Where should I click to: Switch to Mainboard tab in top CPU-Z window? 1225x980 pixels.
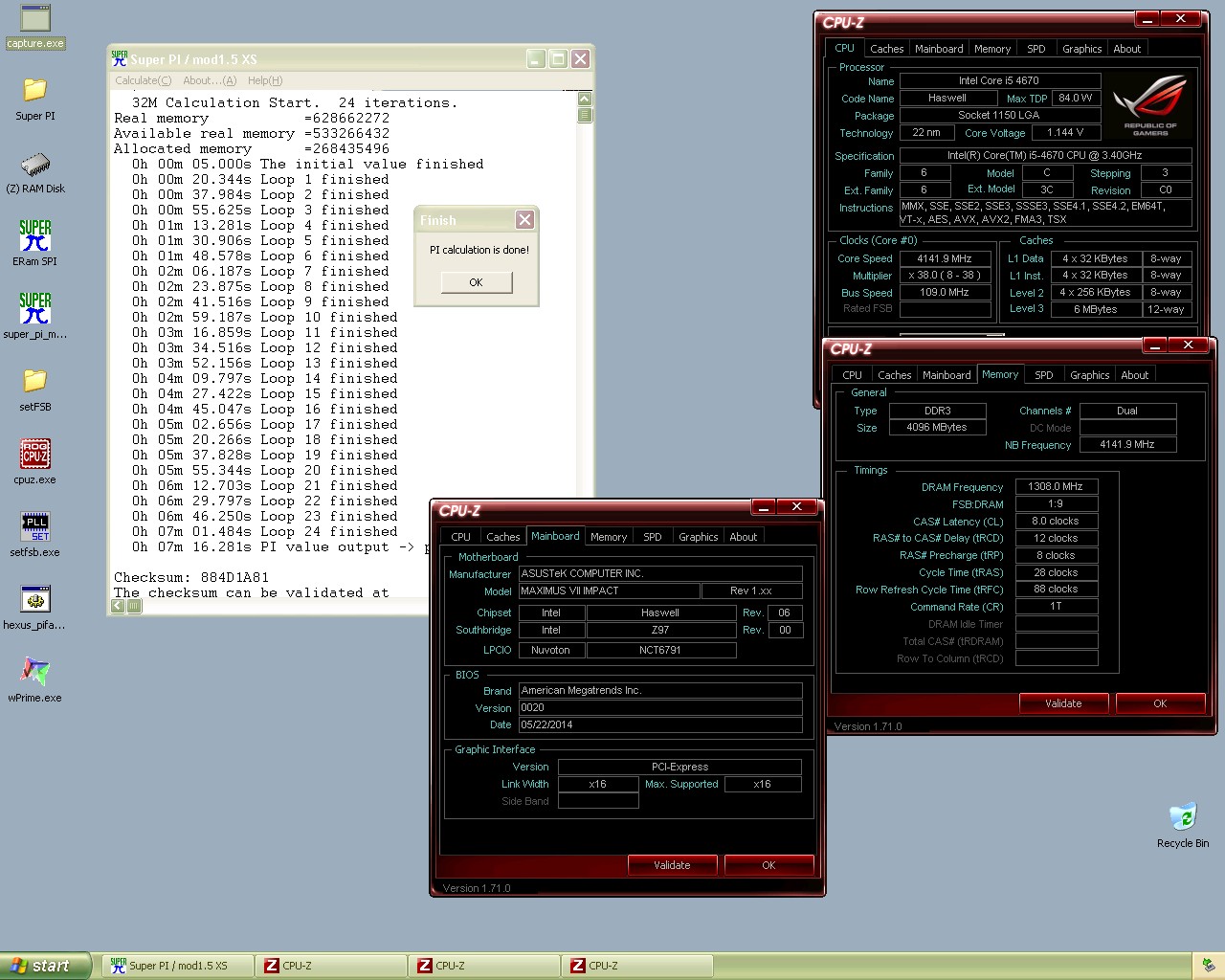[939, 49]
